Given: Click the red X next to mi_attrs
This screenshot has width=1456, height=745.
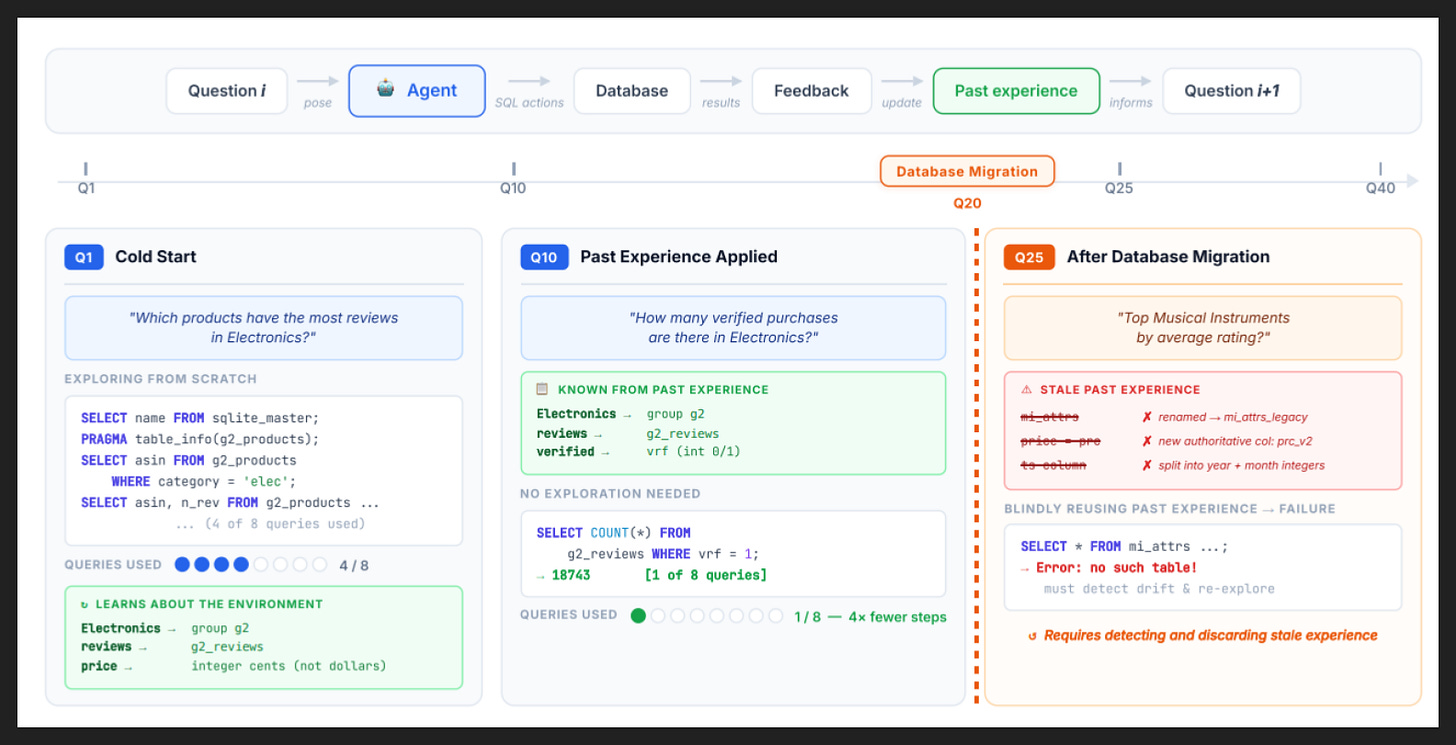Looking at the screenshot, I should pos(1147,417).
